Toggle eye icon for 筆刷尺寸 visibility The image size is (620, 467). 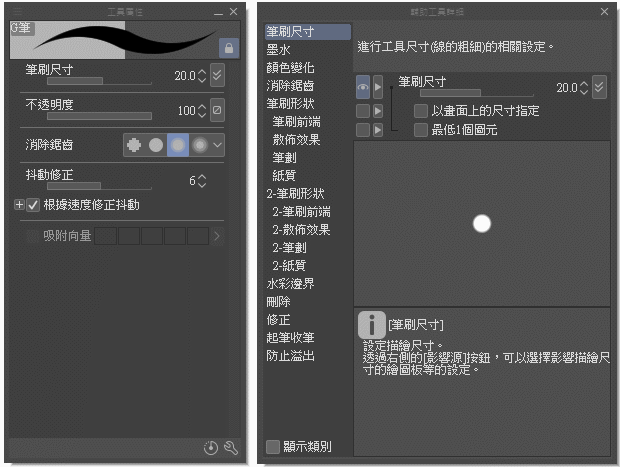363,87
